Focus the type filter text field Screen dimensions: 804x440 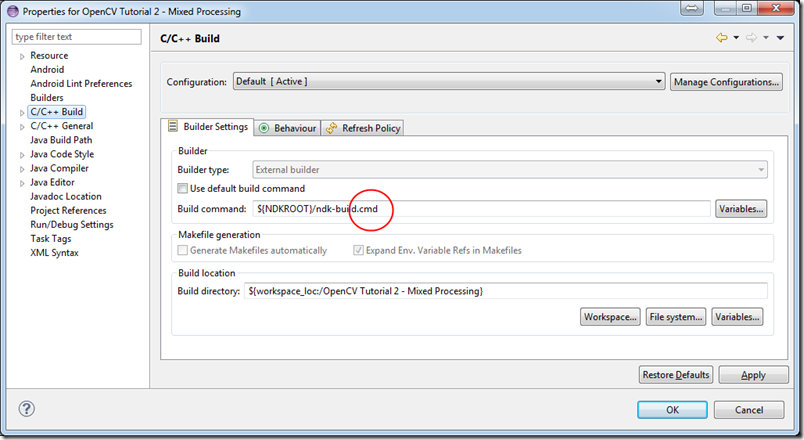[x=76, y=37]
